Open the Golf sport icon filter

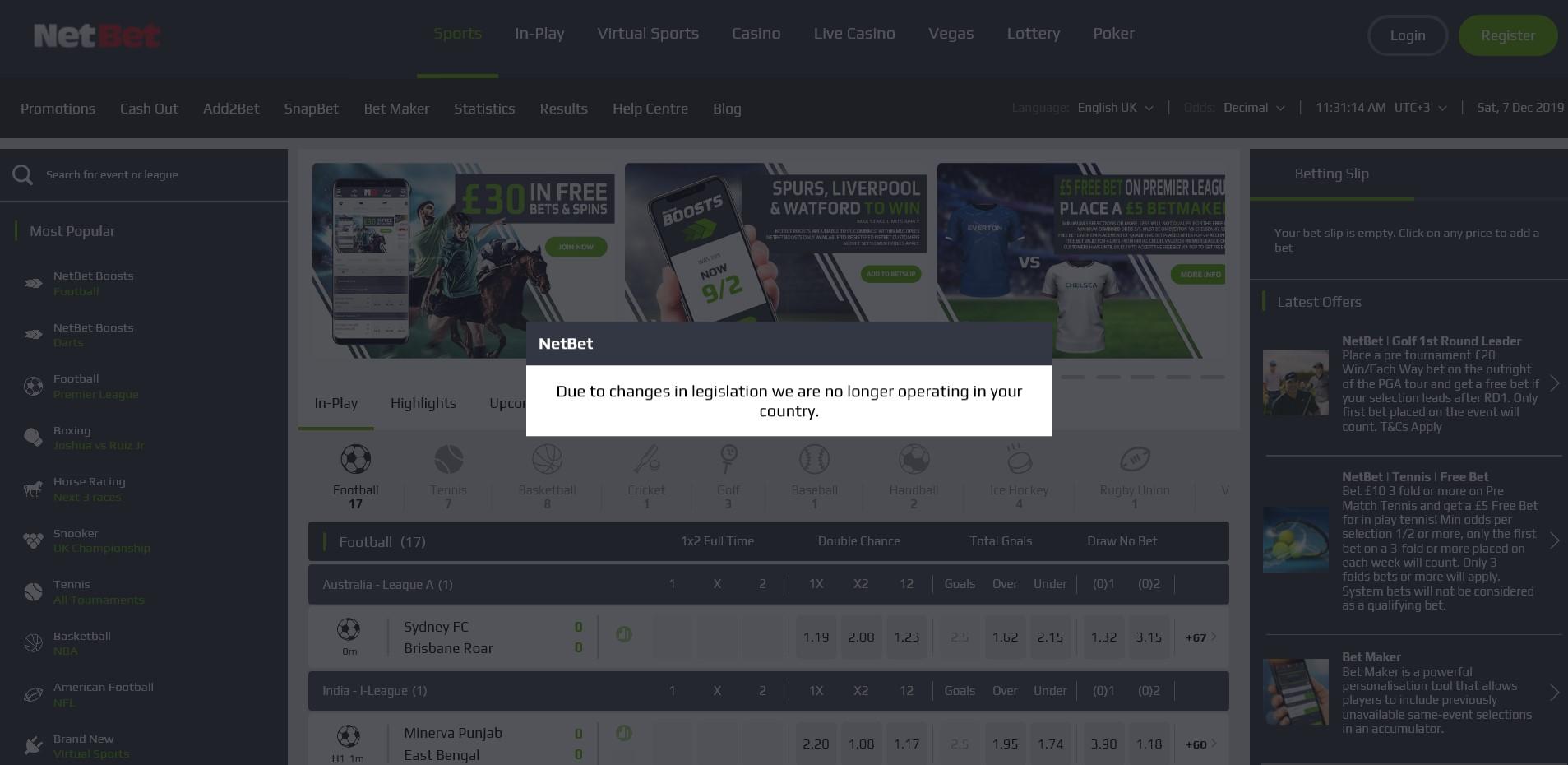pyautogui.click(x=728, y=460)
